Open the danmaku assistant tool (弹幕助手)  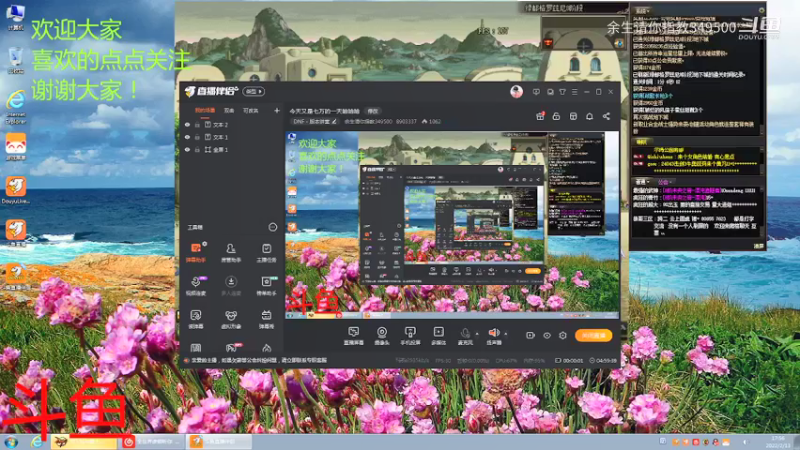click(196, 253)
